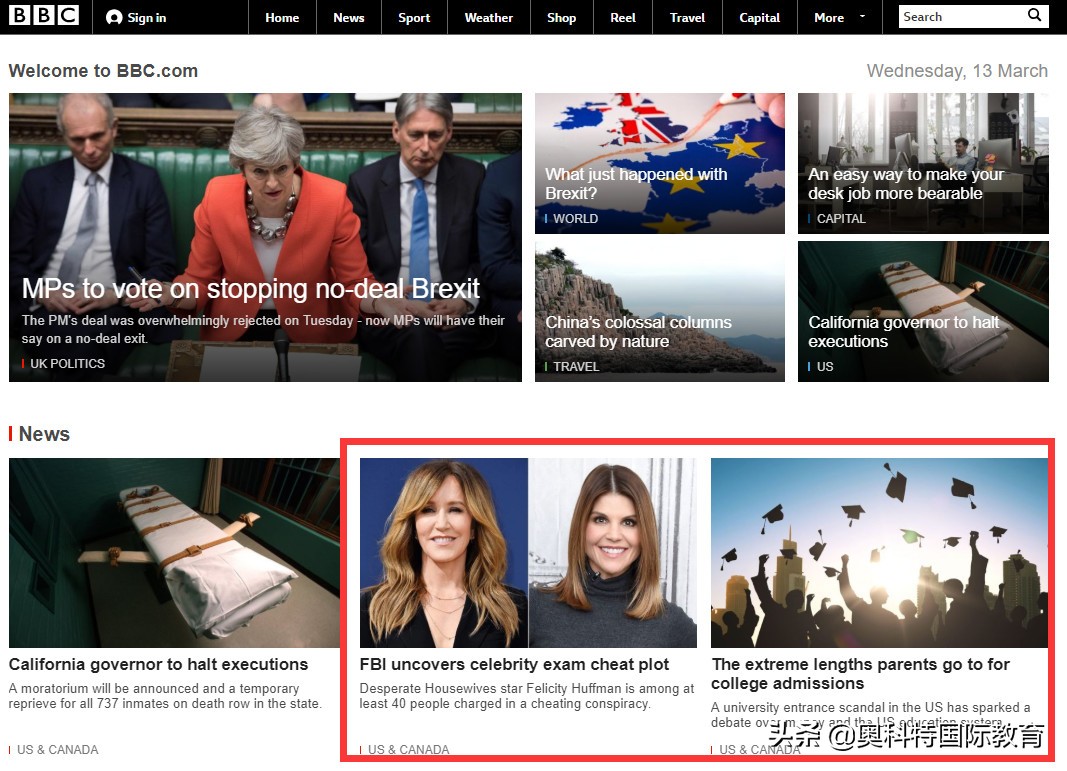Open MPs to vote on stopping no-deal Brexit headline
This screenshot has height=771, width=1067.
[250, 289]
